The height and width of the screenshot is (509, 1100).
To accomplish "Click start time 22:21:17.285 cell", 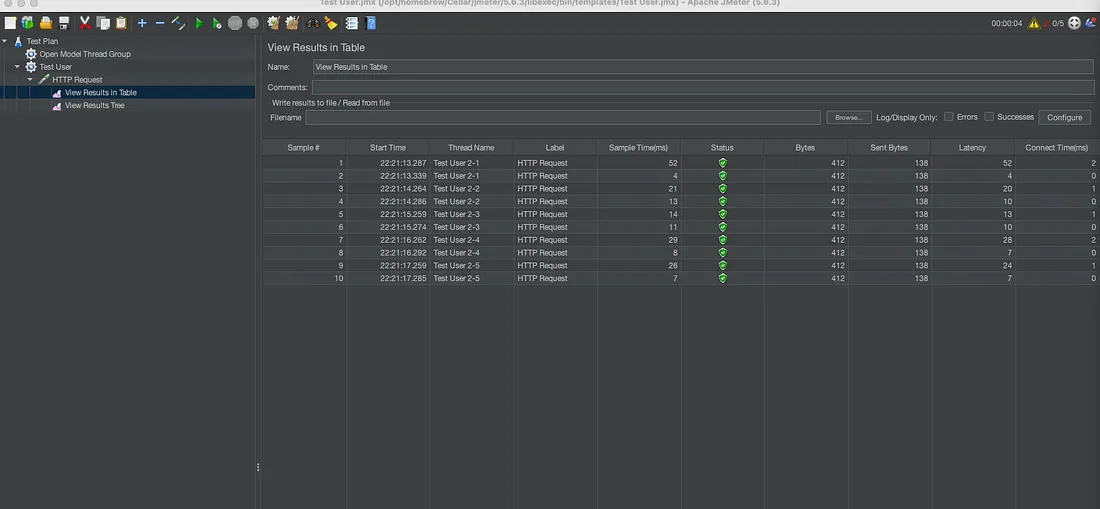I will click(388, 278).
